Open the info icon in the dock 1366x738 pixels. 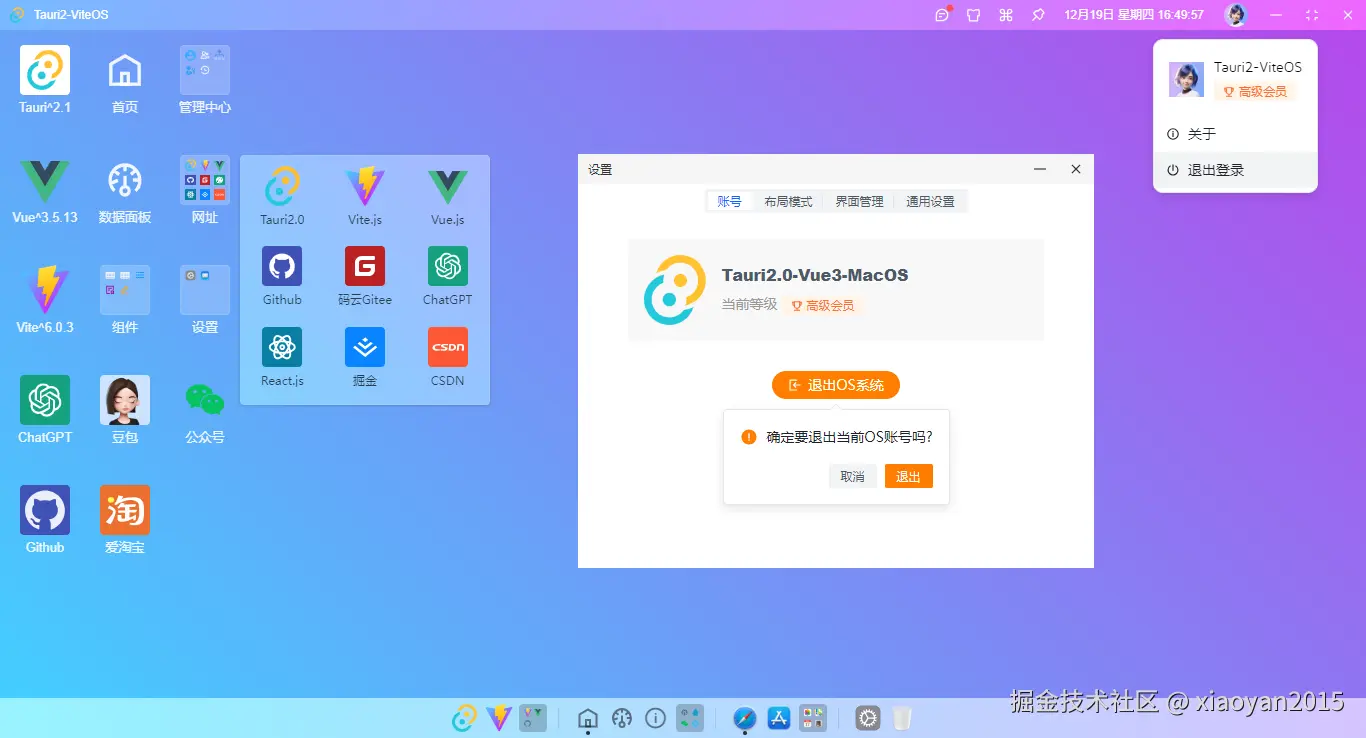pos(656,717)
